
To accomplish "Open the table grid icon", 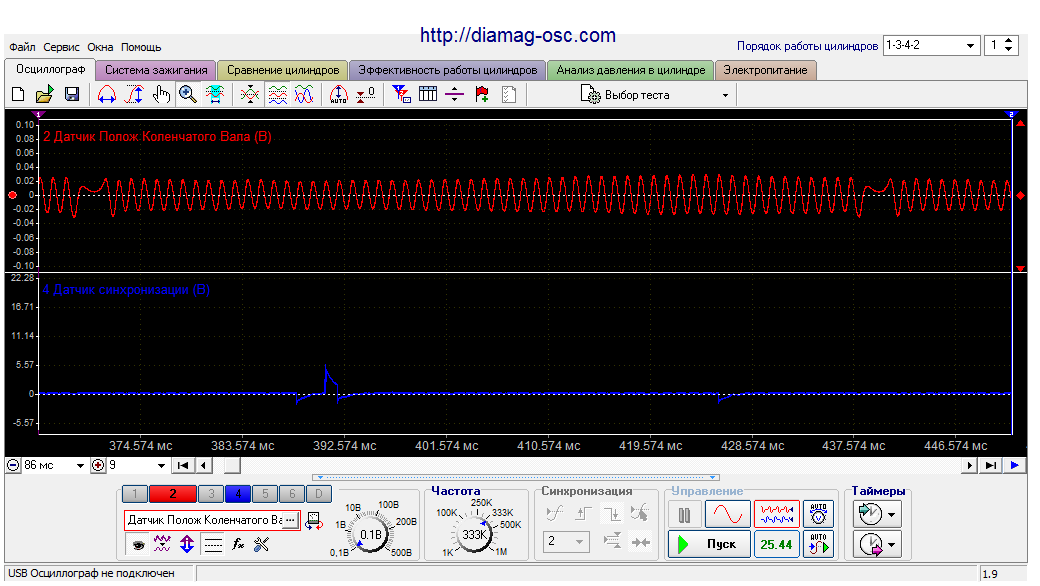I will coord(428,95).
